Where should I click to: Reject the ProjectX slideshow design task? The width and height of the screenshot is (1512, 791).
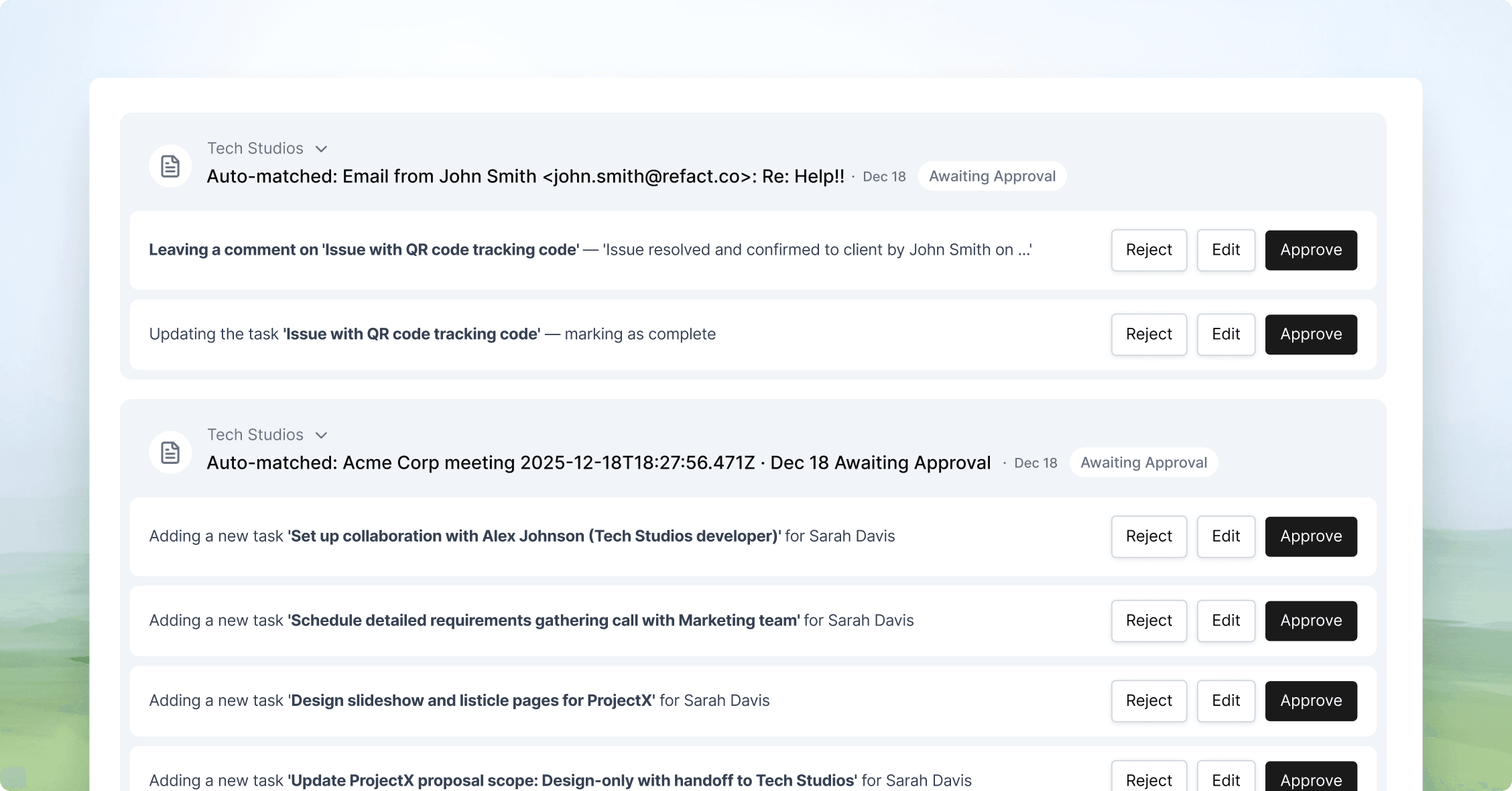coord(1148,701)
